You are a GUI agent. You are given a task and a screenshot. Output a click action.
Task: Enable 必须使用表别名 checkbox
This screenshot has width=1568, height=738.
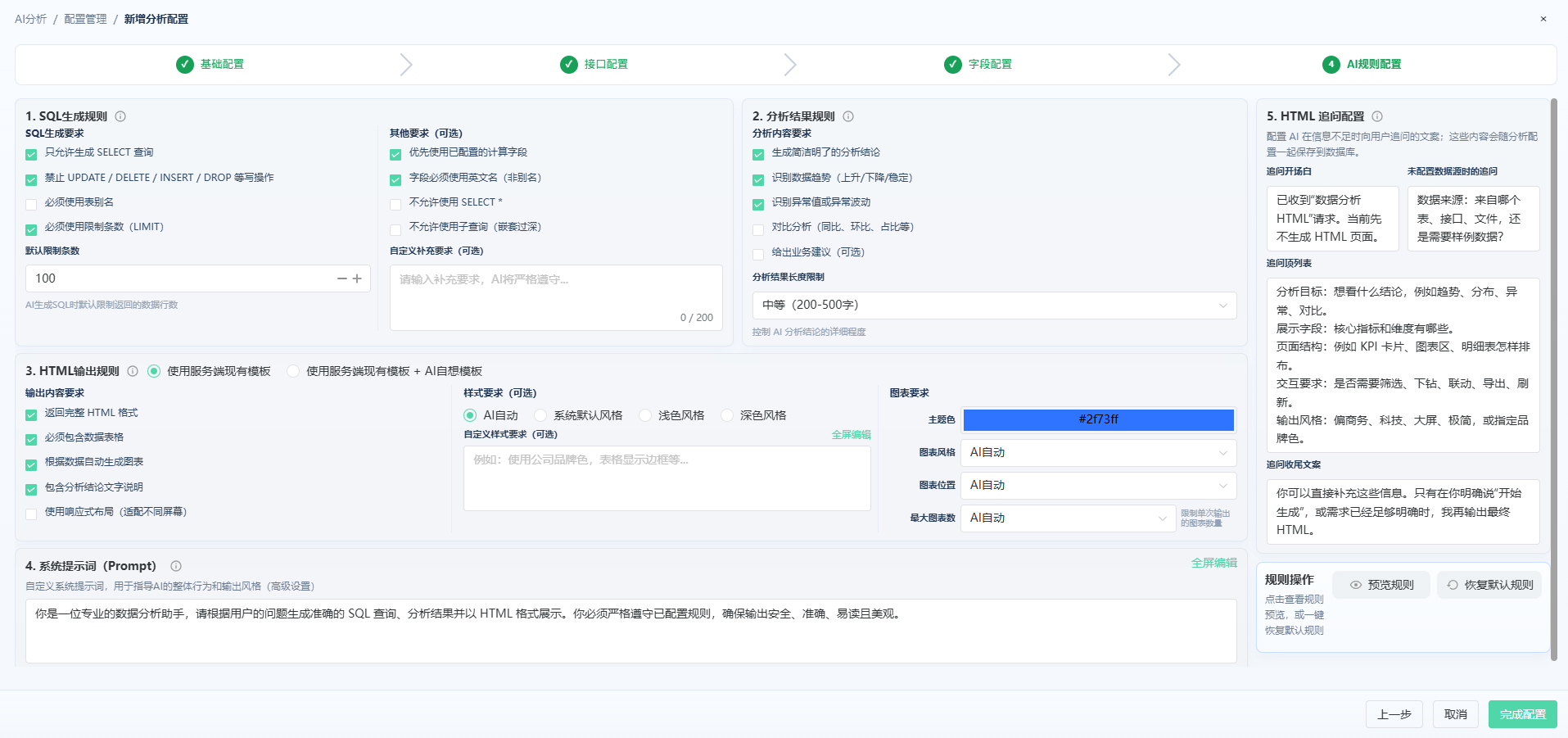point(31,204)
